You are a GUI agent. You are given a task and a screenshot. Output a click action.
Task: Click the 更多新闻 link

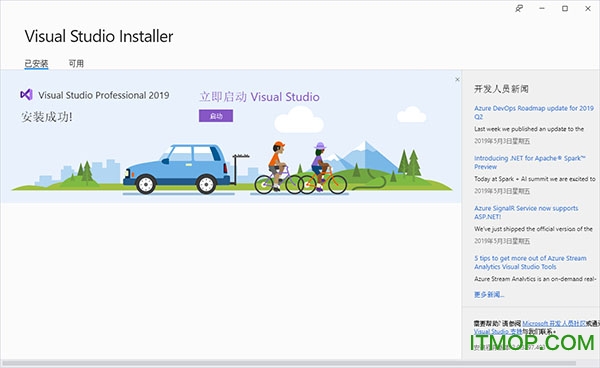489,295
